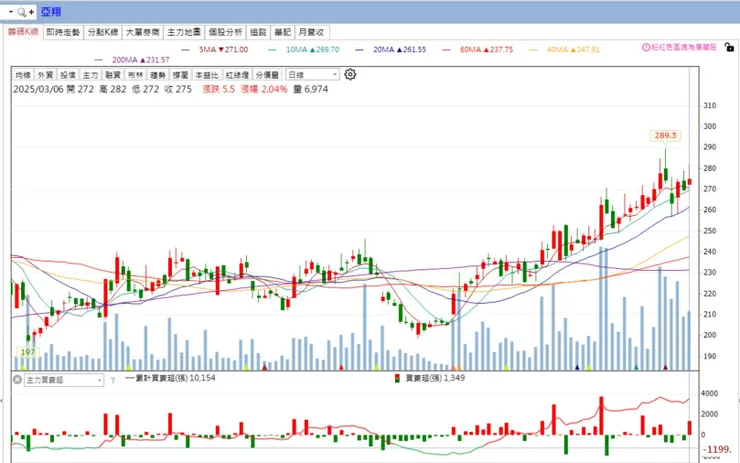Add stock with the plus icon
Viewport: 740px width, 463px height.
click(x=31, y=12)
